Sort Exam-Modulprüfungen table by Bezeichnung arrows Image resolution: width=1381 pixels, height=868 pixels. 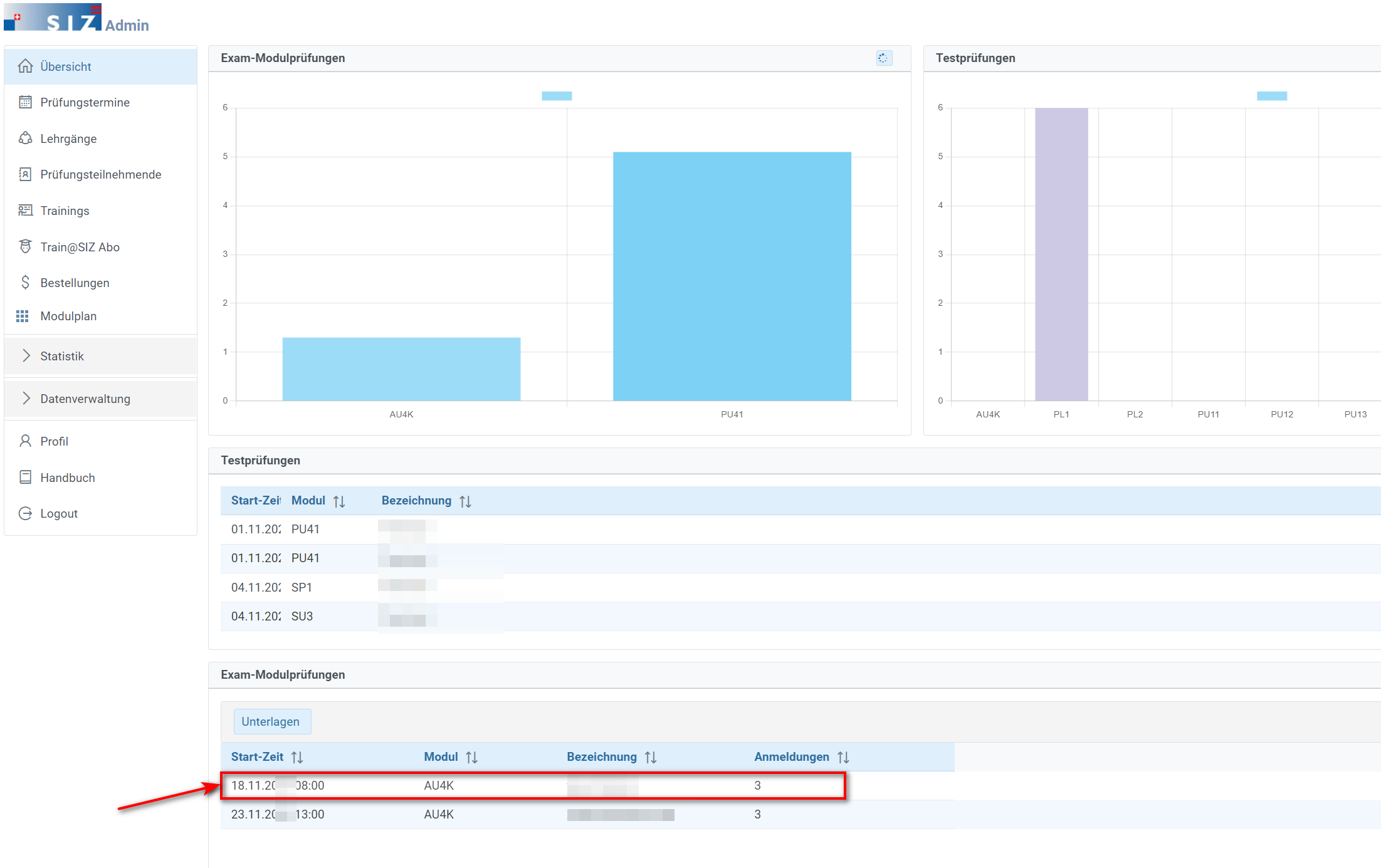651,757
